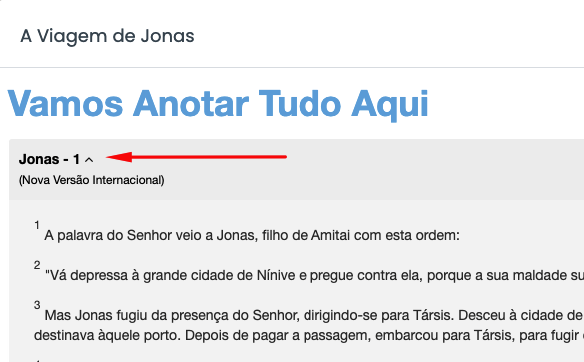Viewport: 584px width, 362px height.
Task: Click the Jonas - 1 chapter heading
Action: click(49, 159)
